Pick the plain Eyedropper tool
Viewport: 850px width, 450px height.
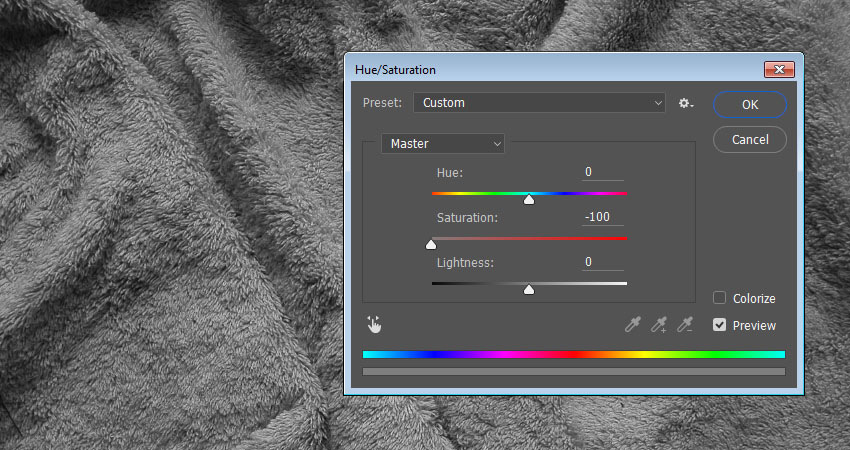click(x=633, y=324)
